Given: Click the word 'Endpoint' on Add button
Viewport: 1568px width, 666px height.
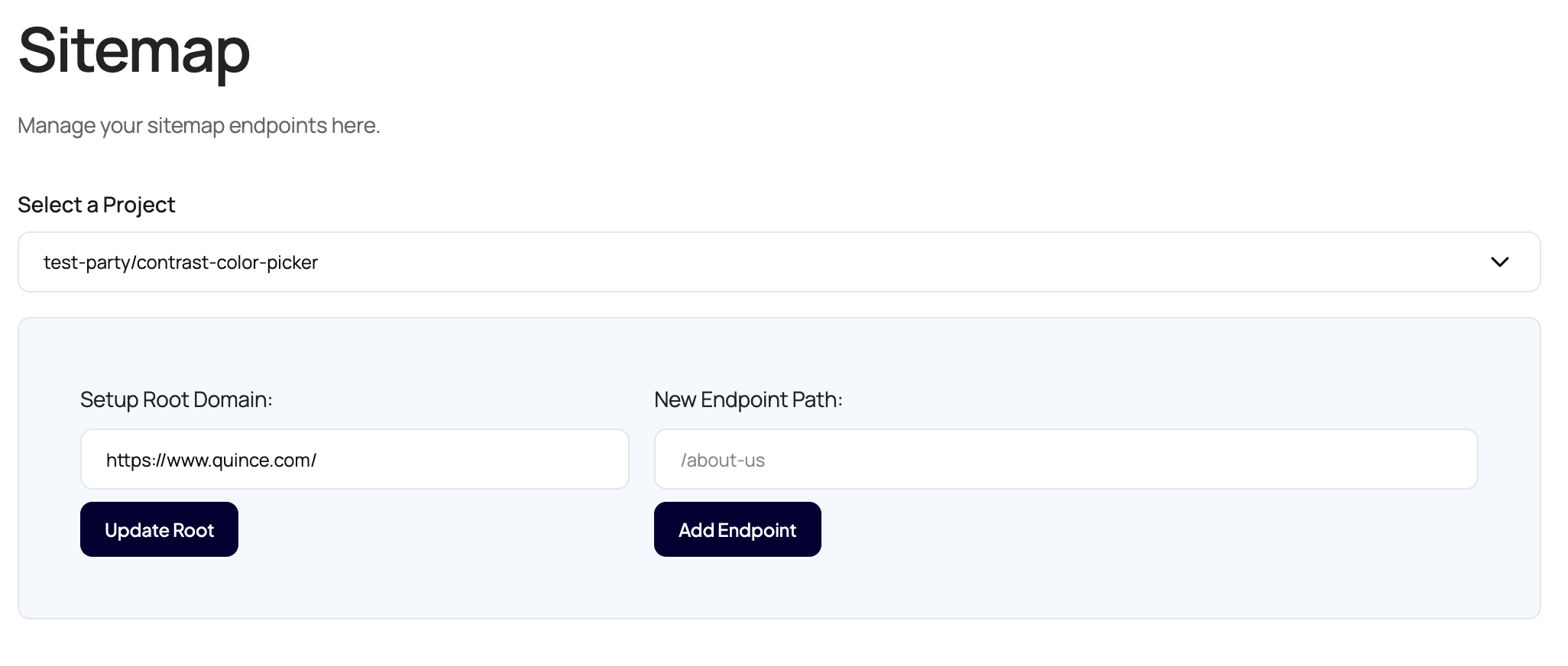Looking at the screenshot, I should (x=756, y=530).
